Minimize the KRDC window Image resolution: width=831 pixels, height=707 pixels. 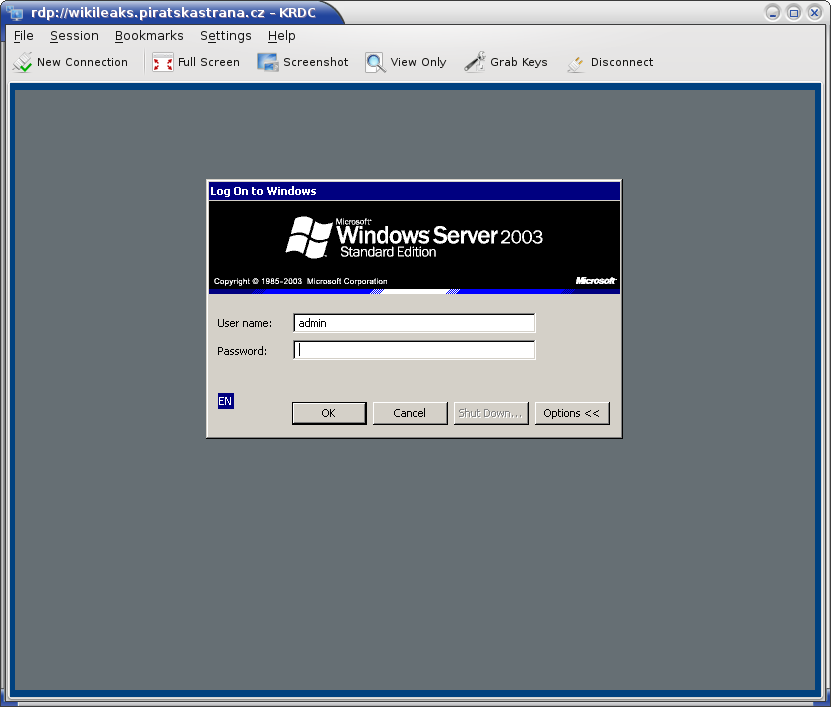click(x=773, y=12)
